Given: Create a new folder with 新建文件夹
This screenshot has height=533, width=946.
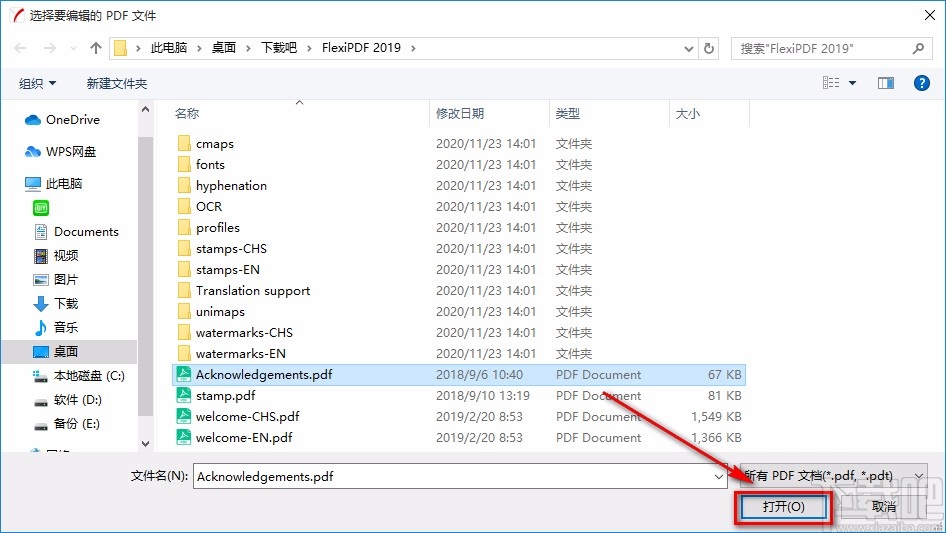Looking at the screenshot, I should point(116,83).
